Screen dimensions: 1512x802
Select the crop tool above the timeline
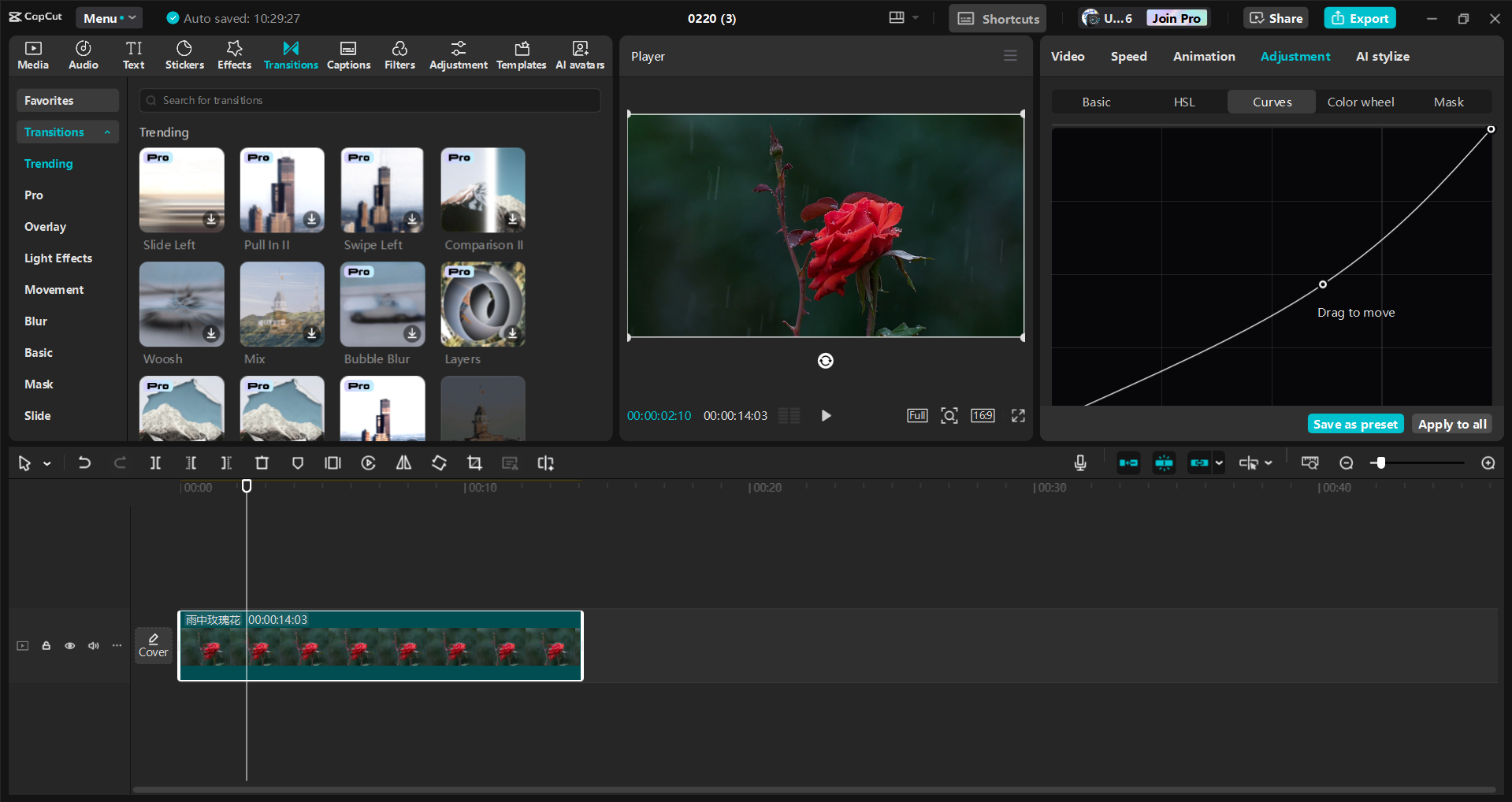click(x=474, y=462)
